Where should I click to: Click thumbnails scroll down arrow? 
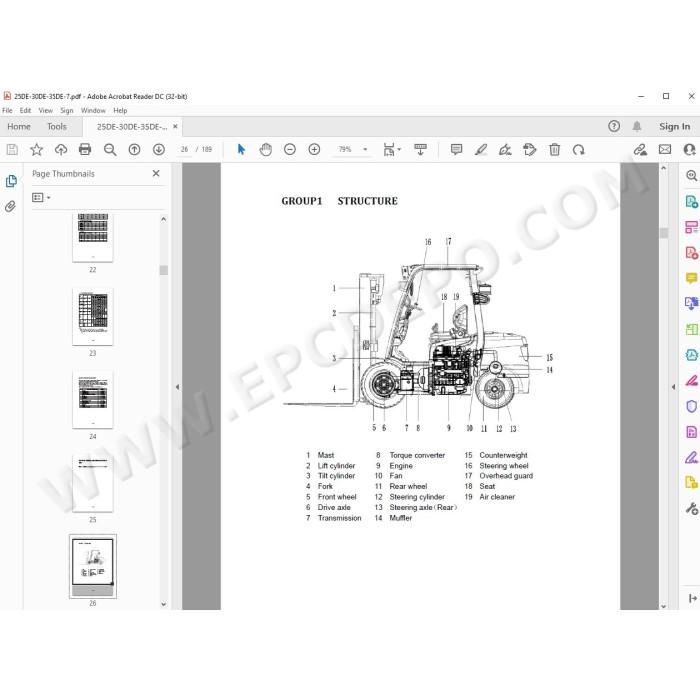click(x=163, y=604)
